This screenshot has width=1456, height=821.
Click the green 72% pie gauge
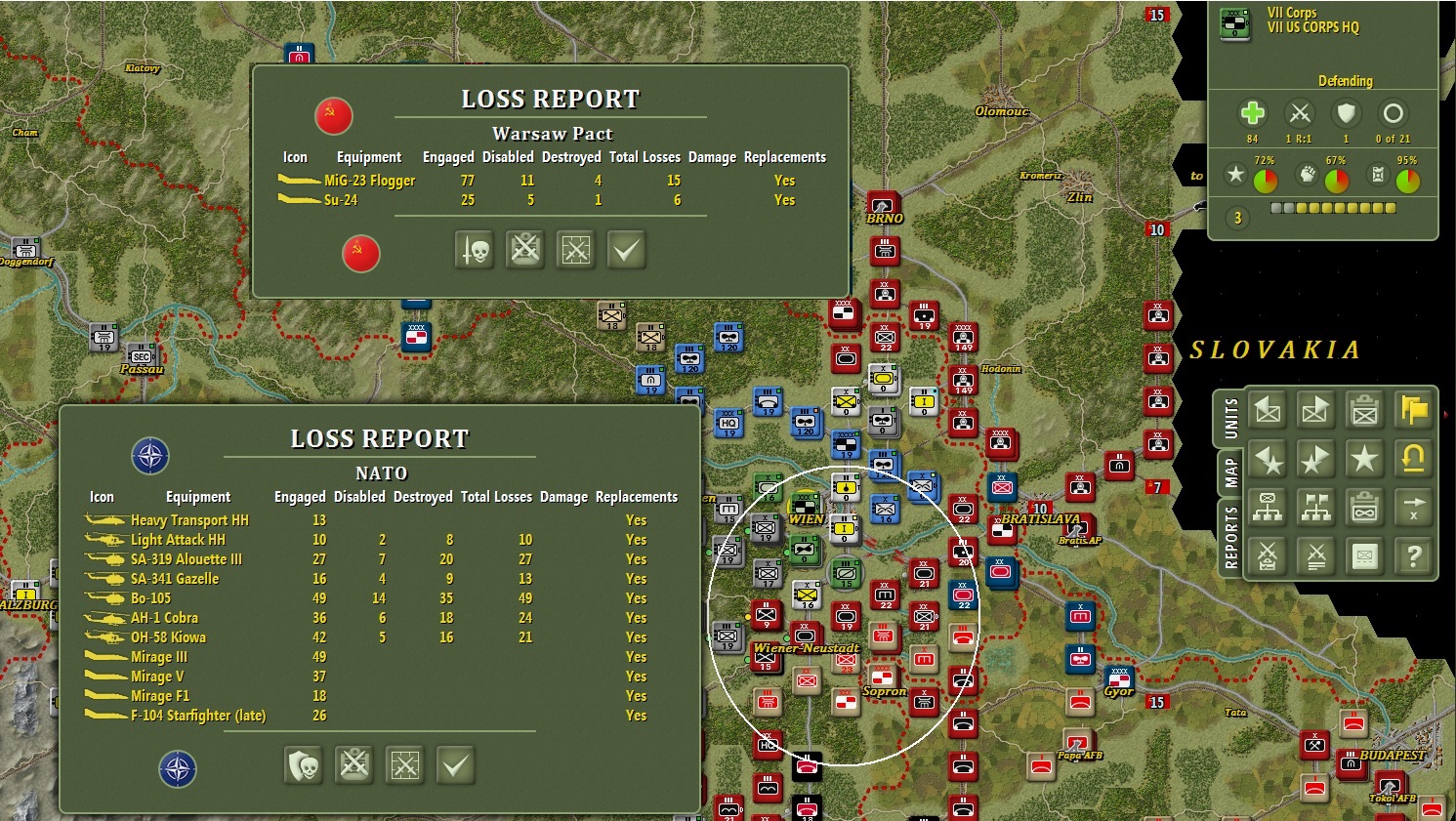coord(1265,181)
